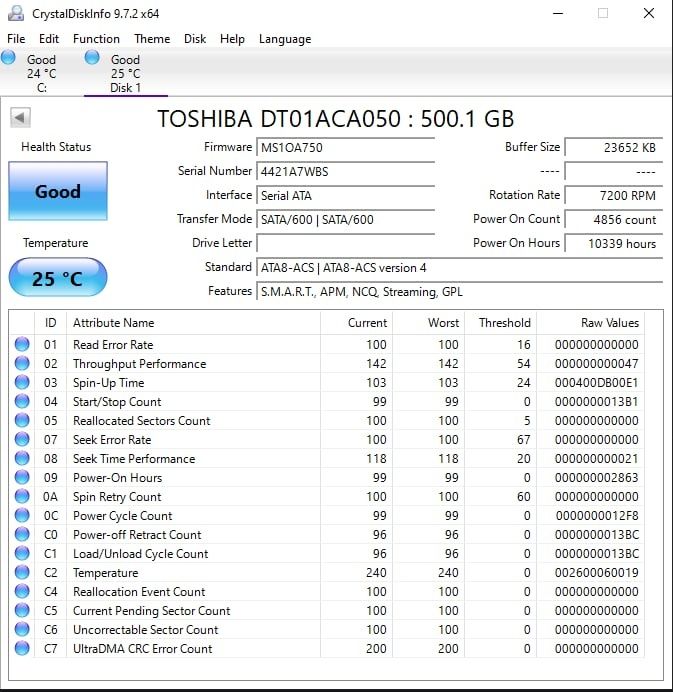Viewport: 673px width, 692px height.
Task: Click status orb for Load/Unload Cycle Count
Action: pos(22,553)
